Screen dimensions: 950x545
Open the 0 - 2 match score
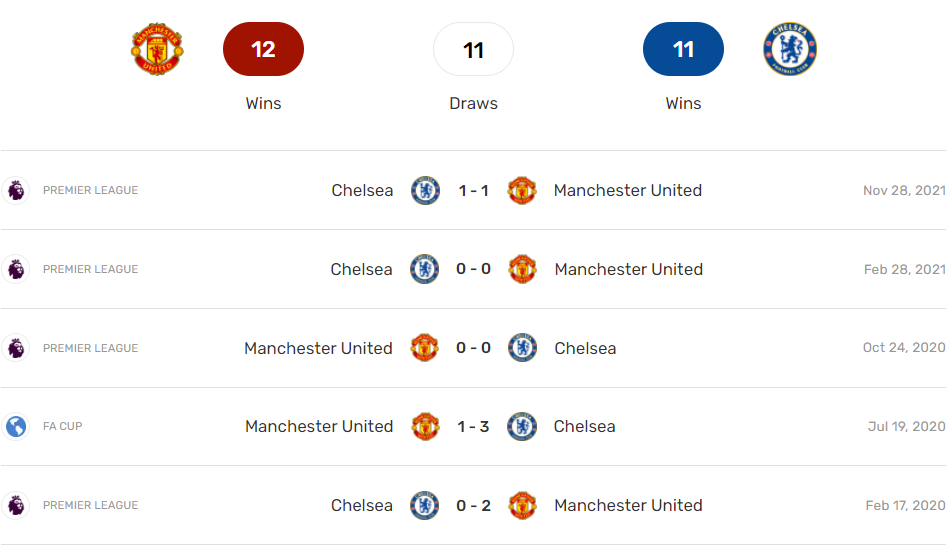click(474, 505)
